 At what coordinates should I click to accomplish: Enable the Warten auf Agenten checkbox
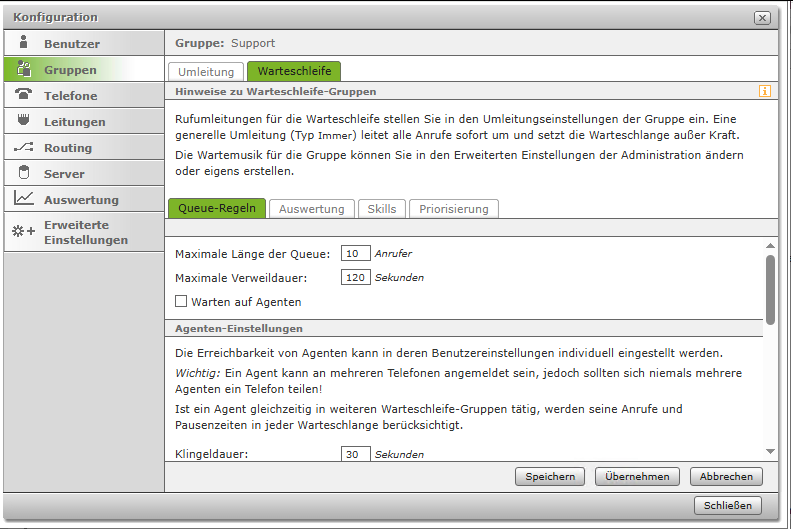pyautogui.click(x=181, y=301)
